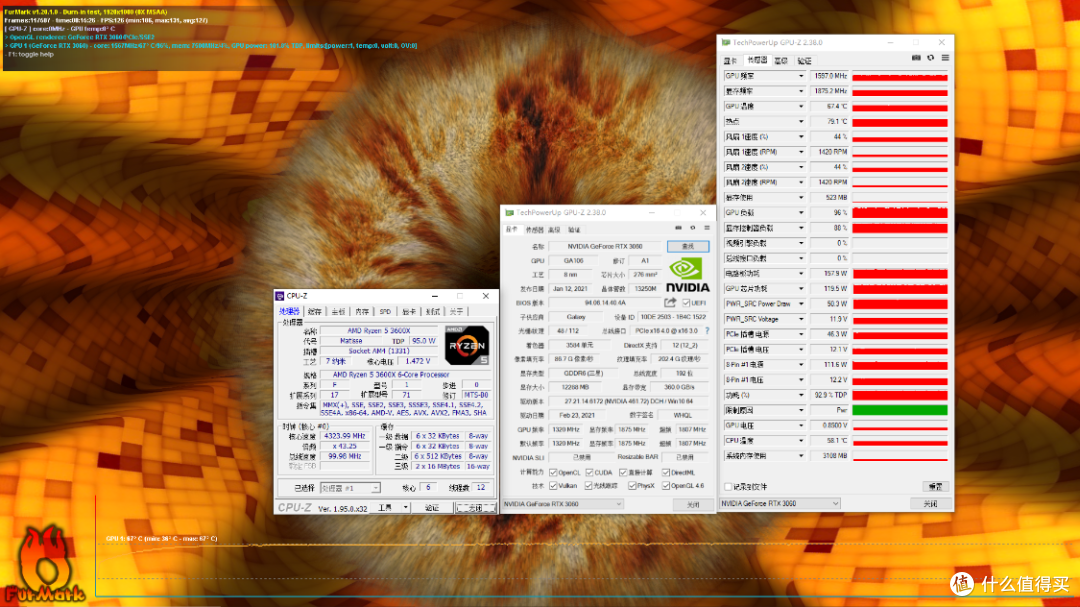This screenshot has width=1080, height=607.
Task: Click the close button at bottom of sensors window
Action: click(930, 504)
